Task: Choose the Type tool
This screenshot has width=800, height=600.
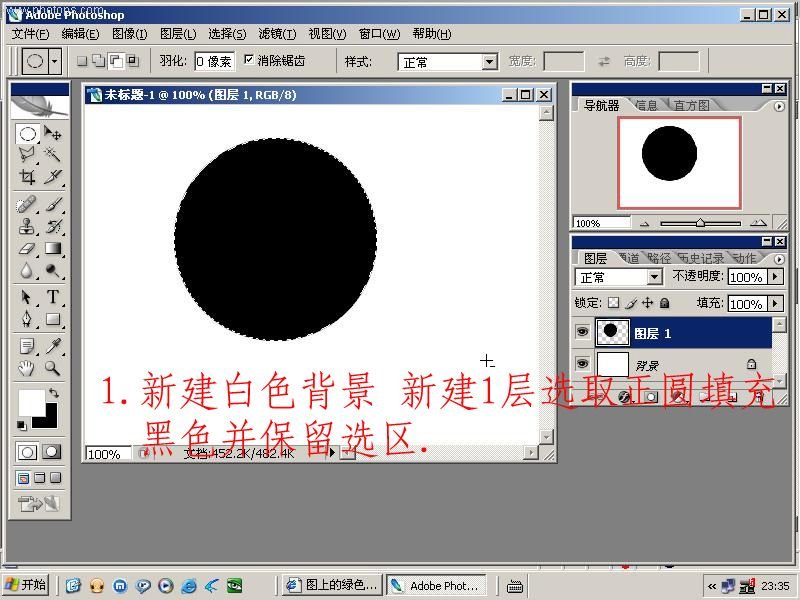Action: 53,297
